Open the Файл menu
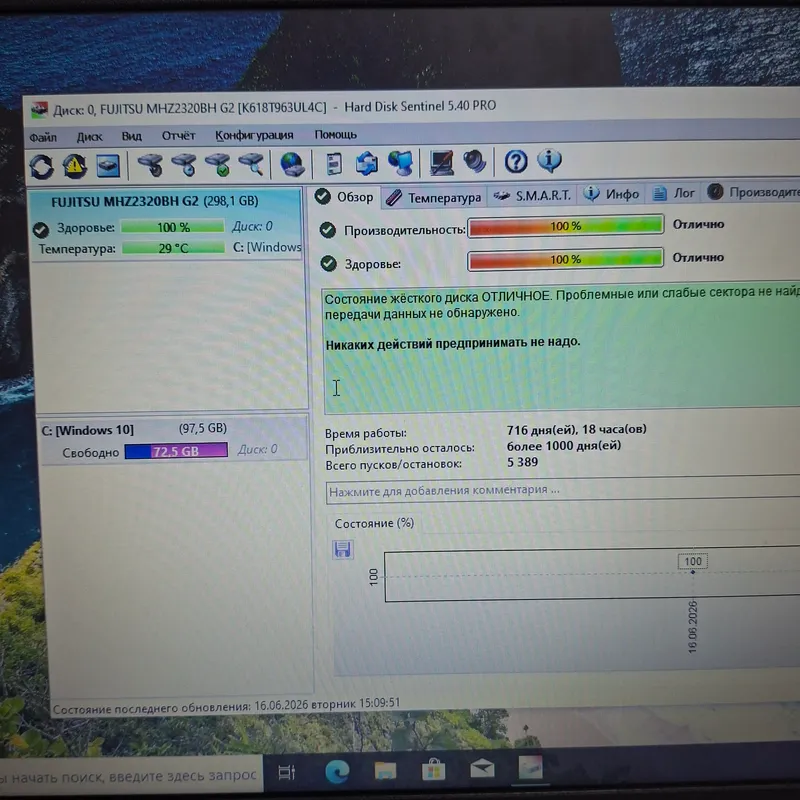 43,137
